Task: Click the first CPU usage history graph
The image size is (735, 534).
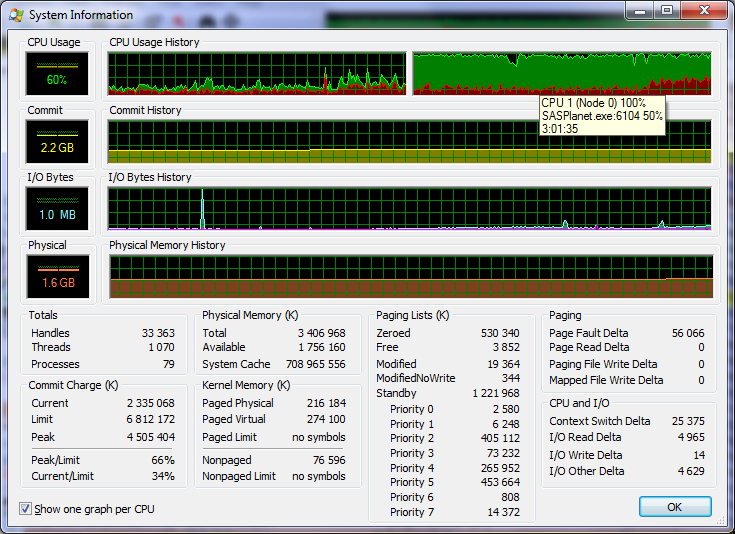Action: 256,73
